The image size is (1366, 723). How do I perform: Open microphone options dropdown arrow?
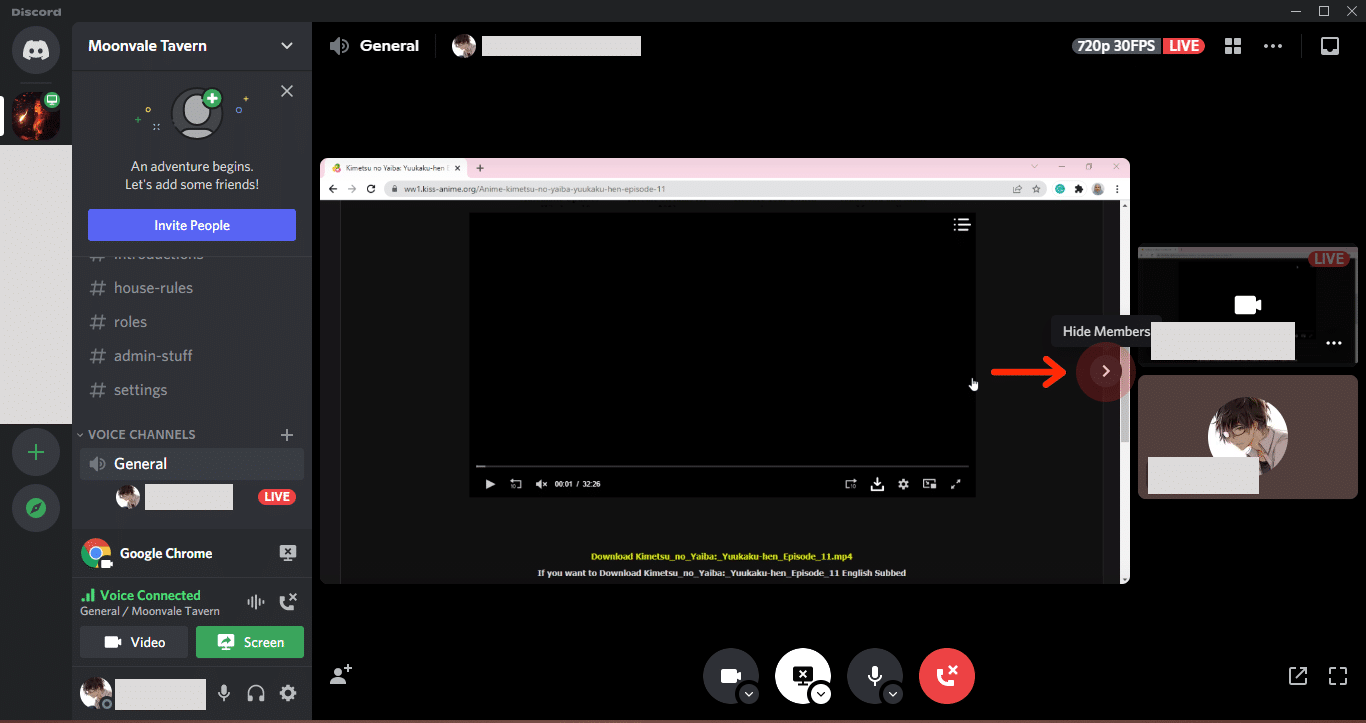point(893,694)
